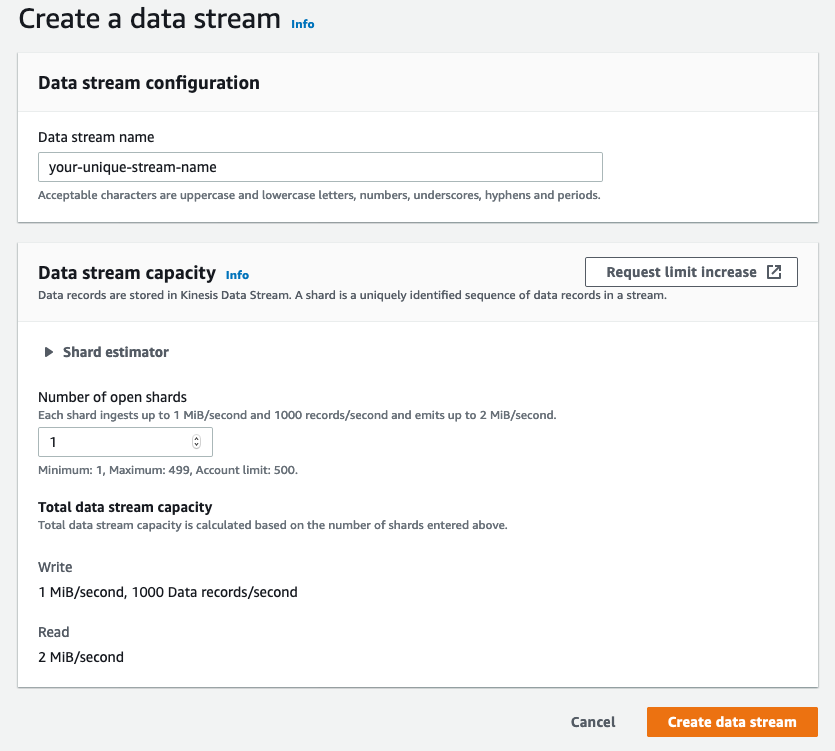Open the Info help beside page title

[x=303, y=23]
